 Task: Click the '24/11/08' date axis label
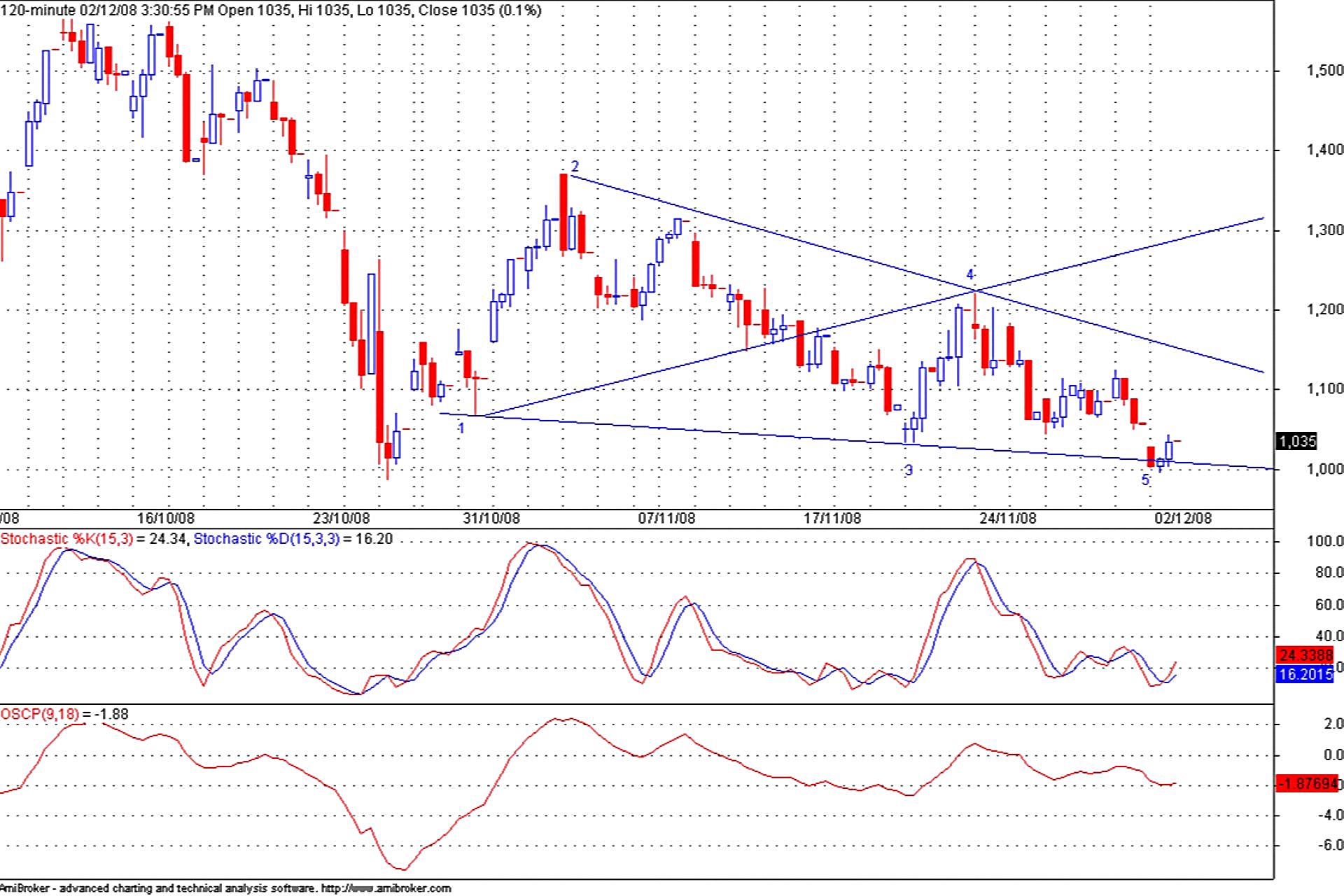[1008, 518]
